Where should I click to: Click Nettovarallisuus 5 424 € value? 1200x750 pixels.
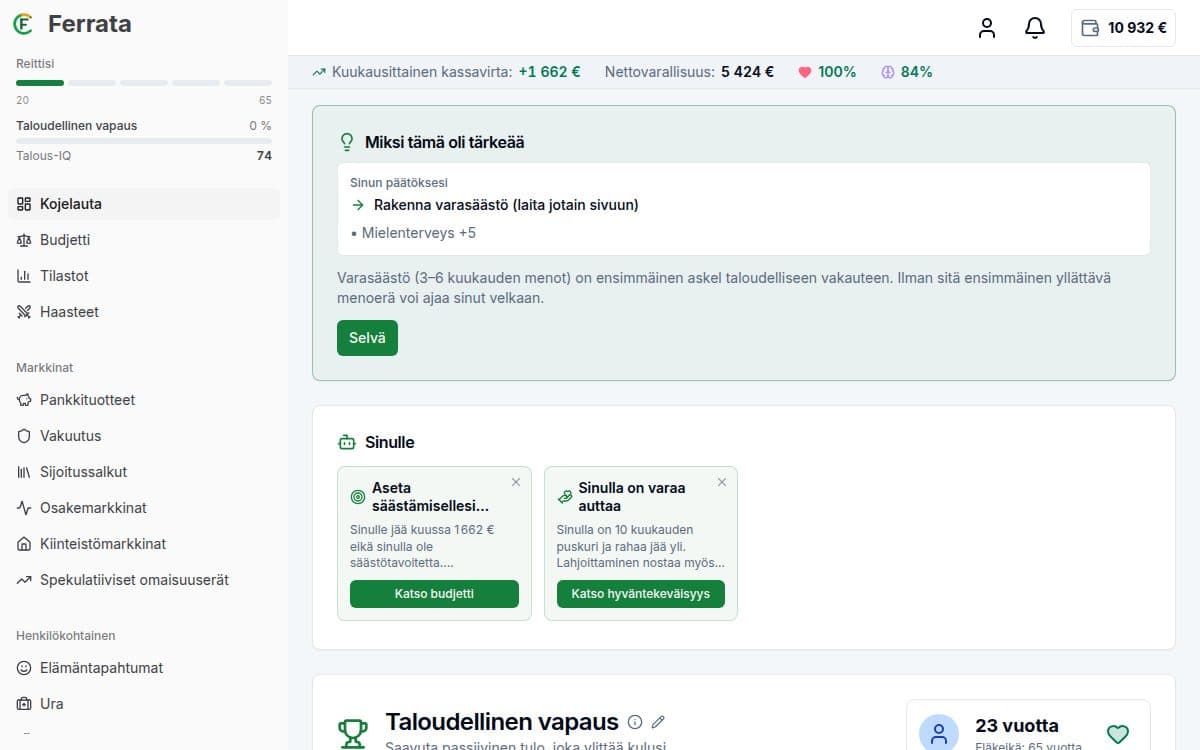[747, 72]
